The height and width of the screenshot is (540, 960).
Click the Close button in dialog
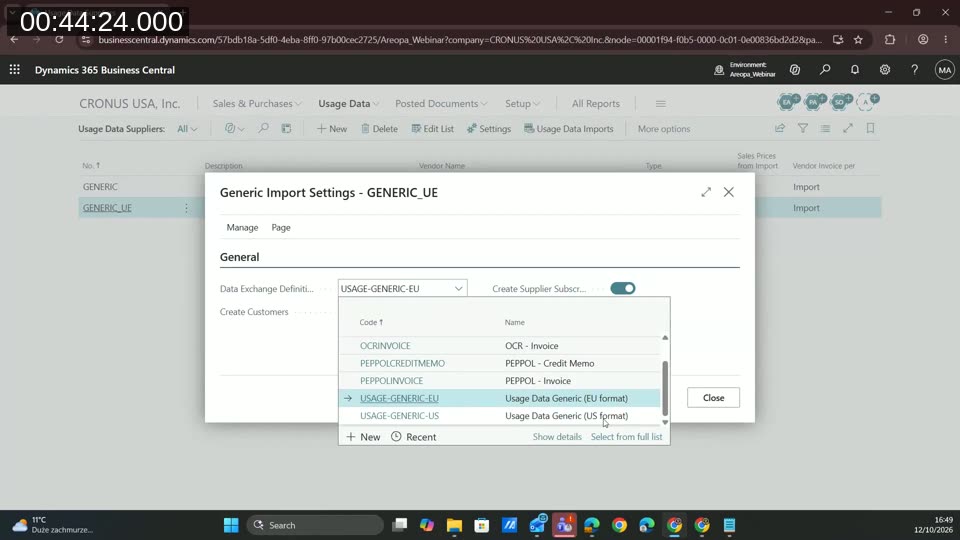[713, 397]
